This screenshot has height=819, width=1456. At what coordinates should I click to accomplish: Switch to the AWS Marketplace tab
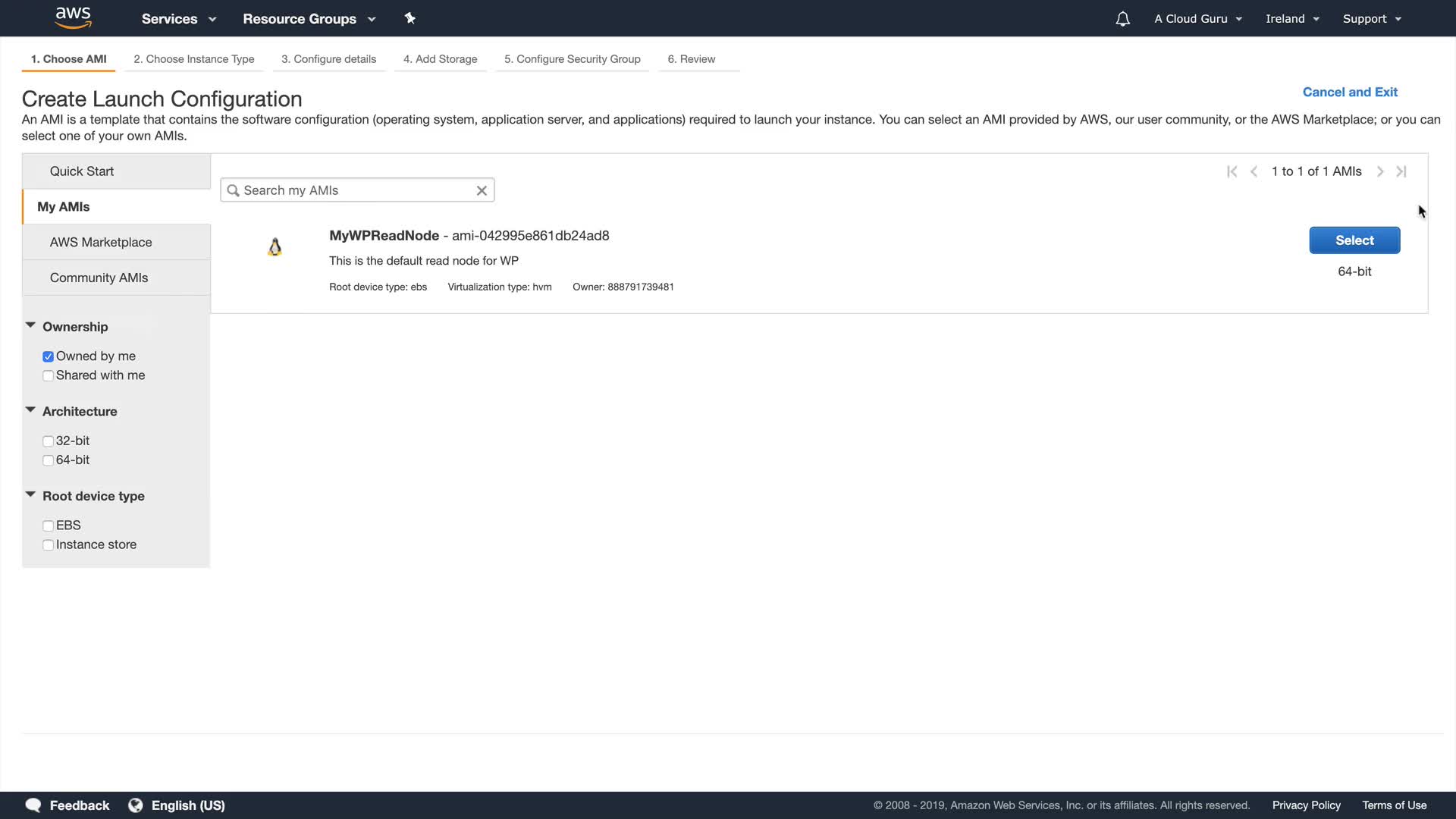point(101,242)
